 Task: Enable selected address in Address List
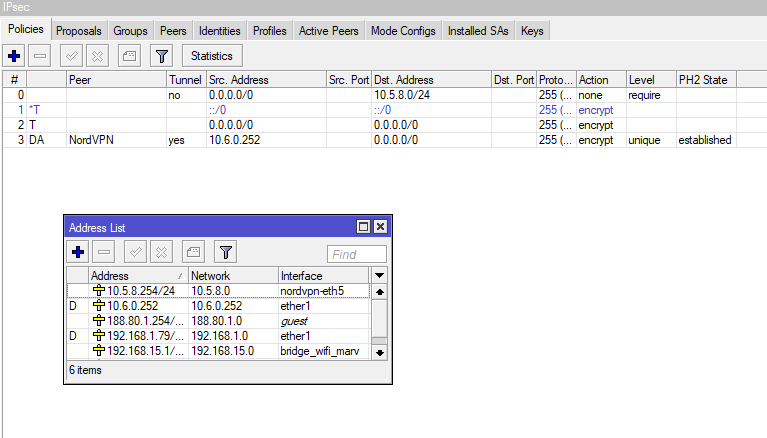(135, 253)
